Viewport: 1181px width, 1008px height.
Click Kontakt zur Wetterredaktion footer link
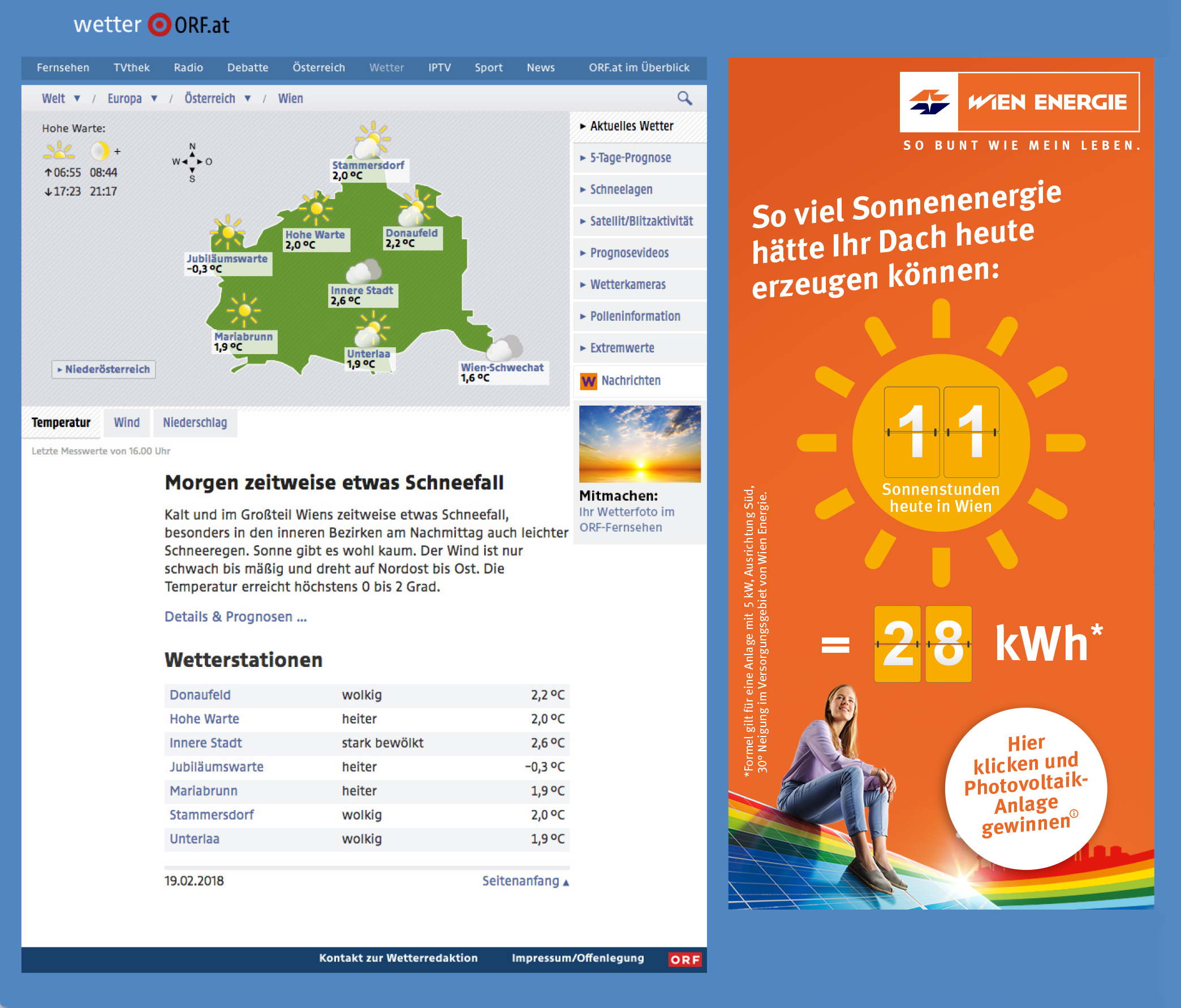pyautogui.click(x=398, y=958)
